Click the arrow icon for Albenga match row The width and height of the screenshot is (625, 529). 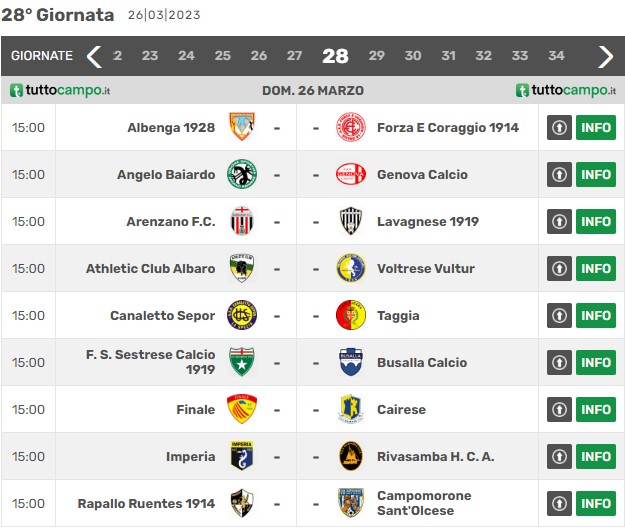559,128
